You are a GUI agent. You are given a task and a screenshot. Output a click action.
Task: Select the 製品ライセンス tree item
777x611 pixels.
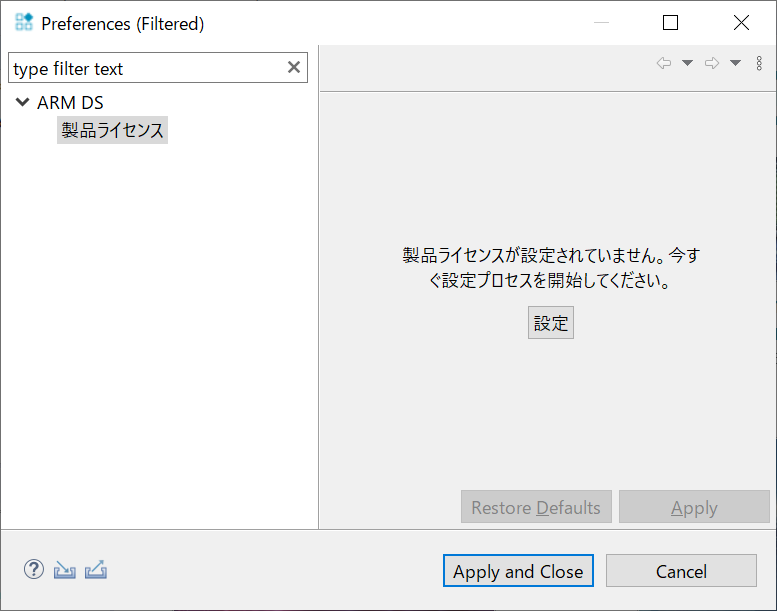[x=112, y=130]
